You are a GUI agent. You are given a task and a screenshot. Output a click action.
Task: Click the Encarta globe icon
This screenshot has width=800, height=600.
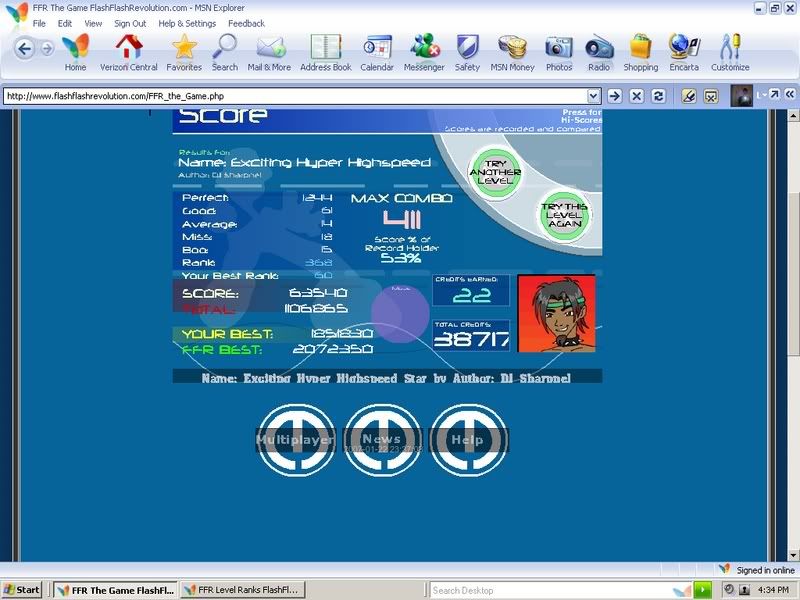(684, 47)
